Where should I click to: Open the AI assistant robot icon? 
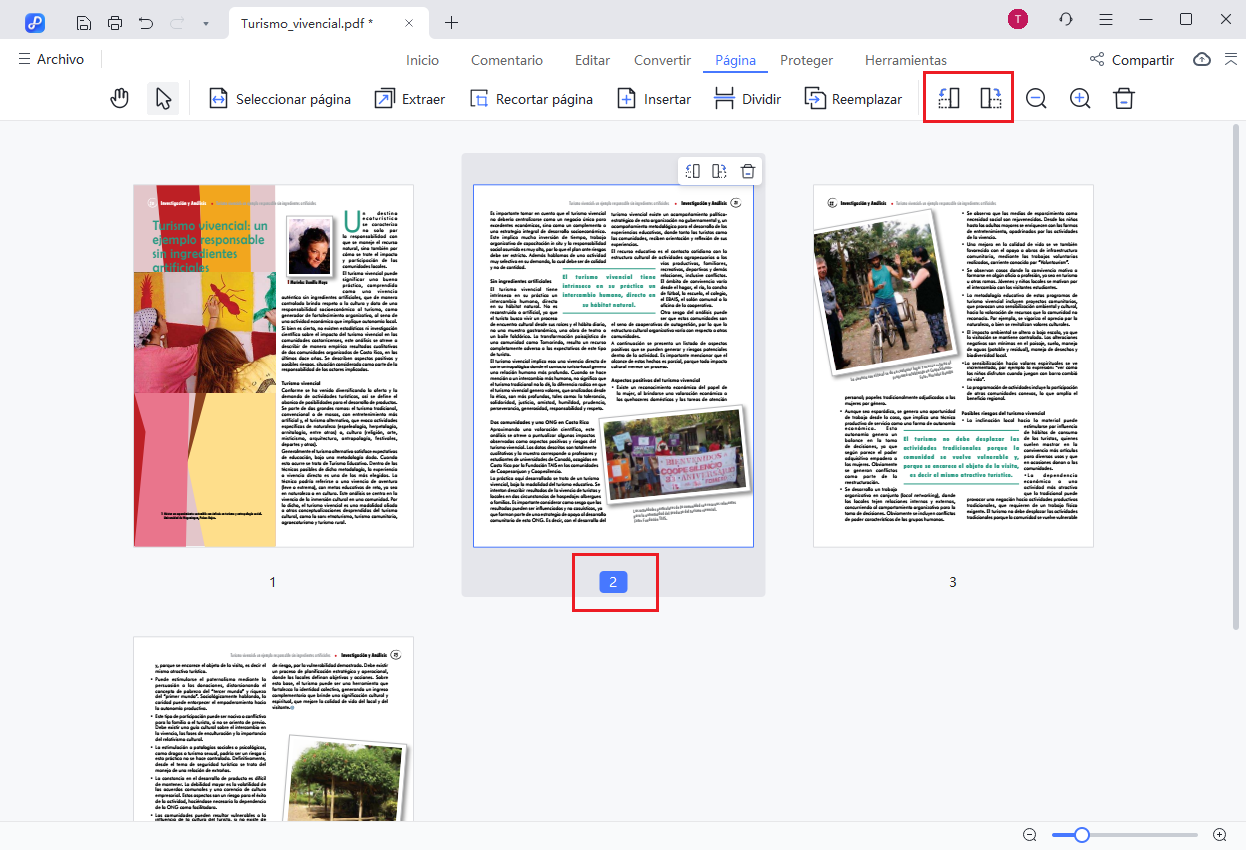[x=1064, y=18]
